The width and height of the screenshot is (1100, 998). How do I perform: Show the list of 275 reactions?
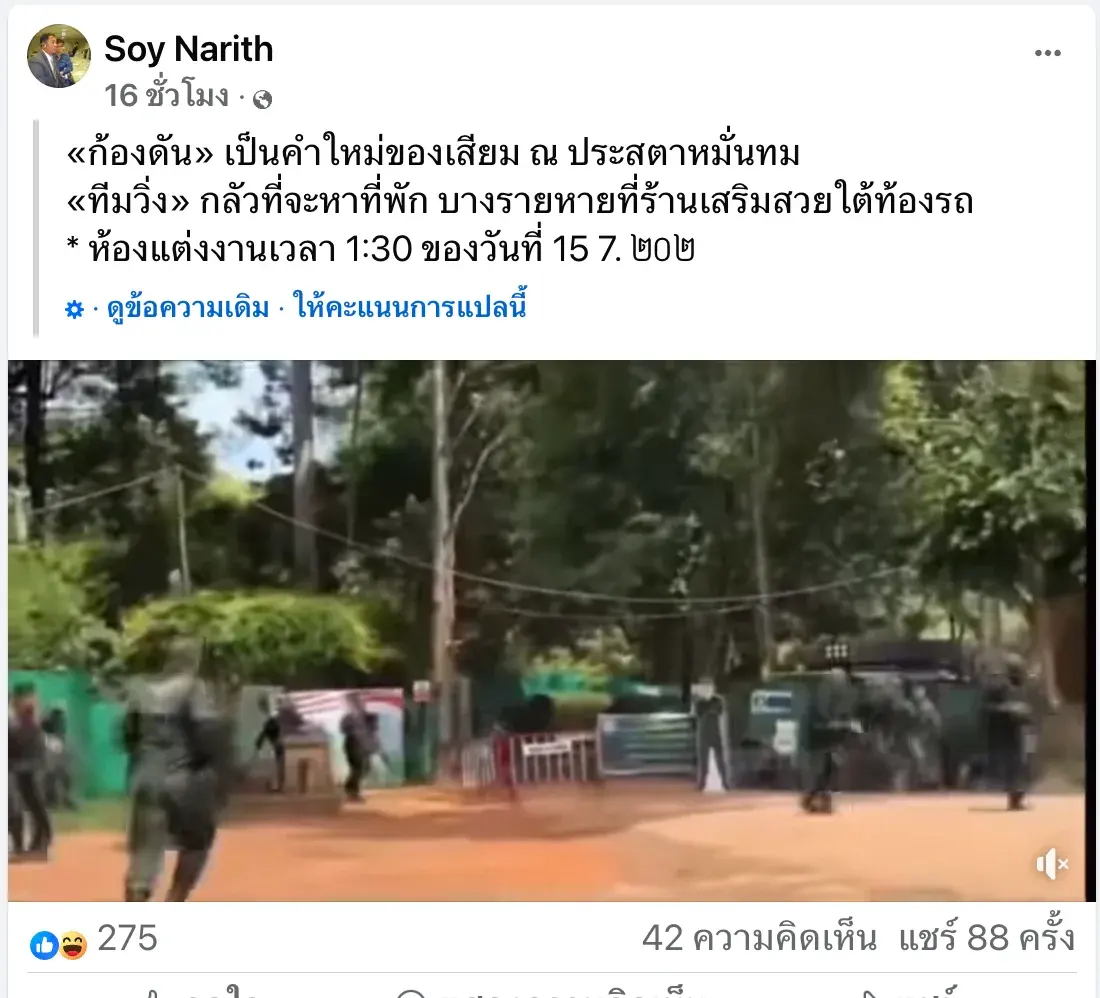(x=128, y=938)
